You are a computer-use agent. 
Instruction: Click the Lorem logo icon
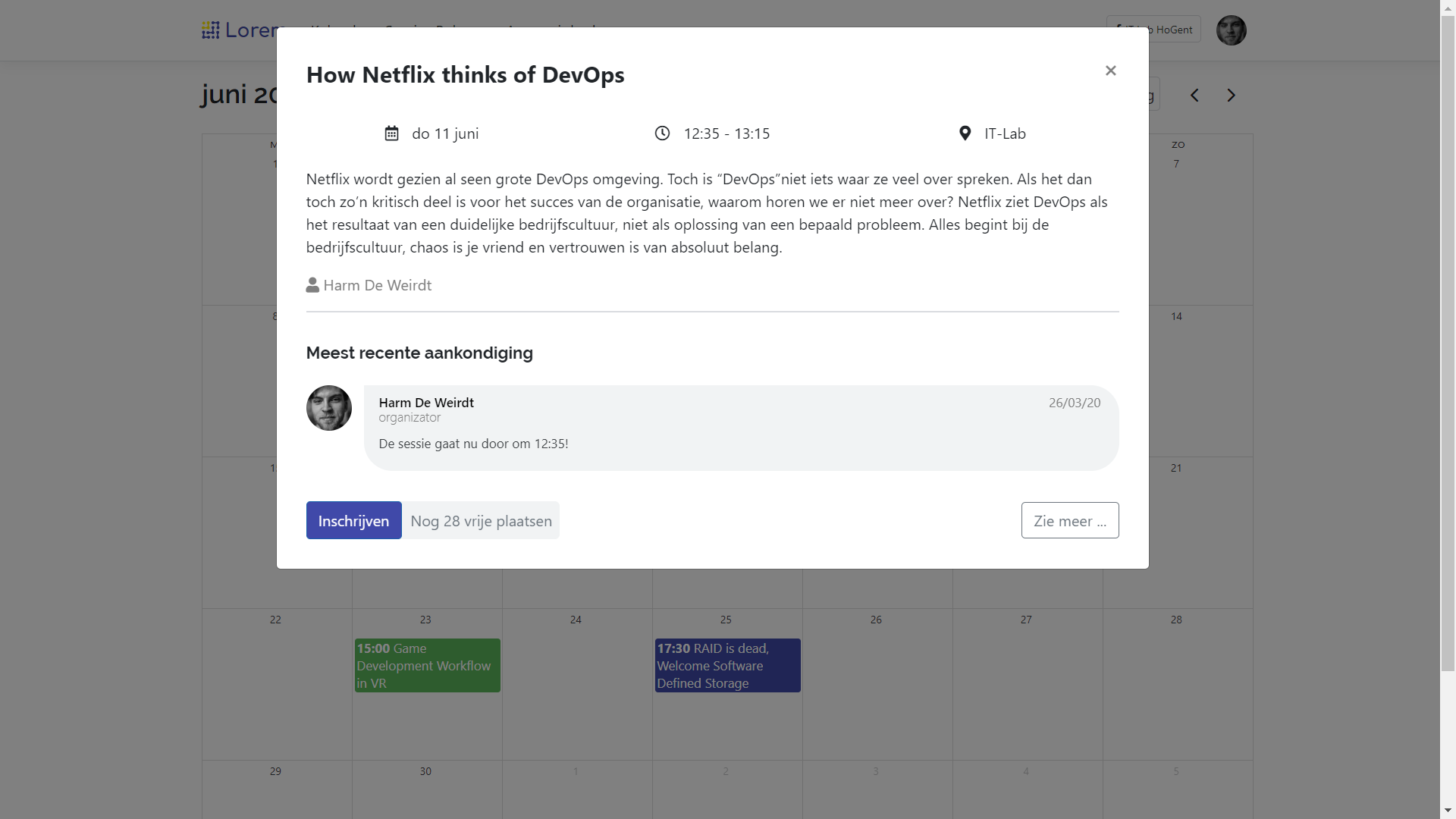point(210,30)
